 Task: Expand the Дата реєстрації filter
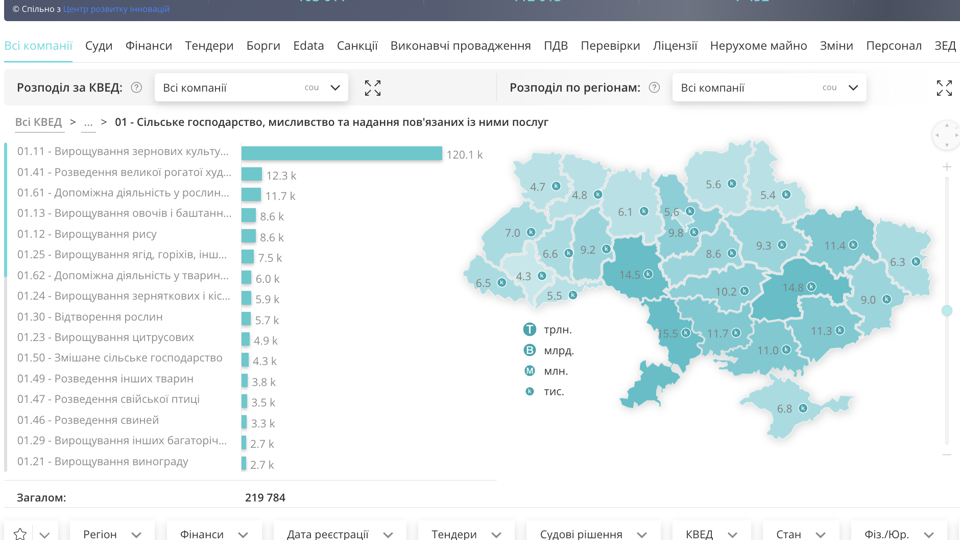click(340, 534)
